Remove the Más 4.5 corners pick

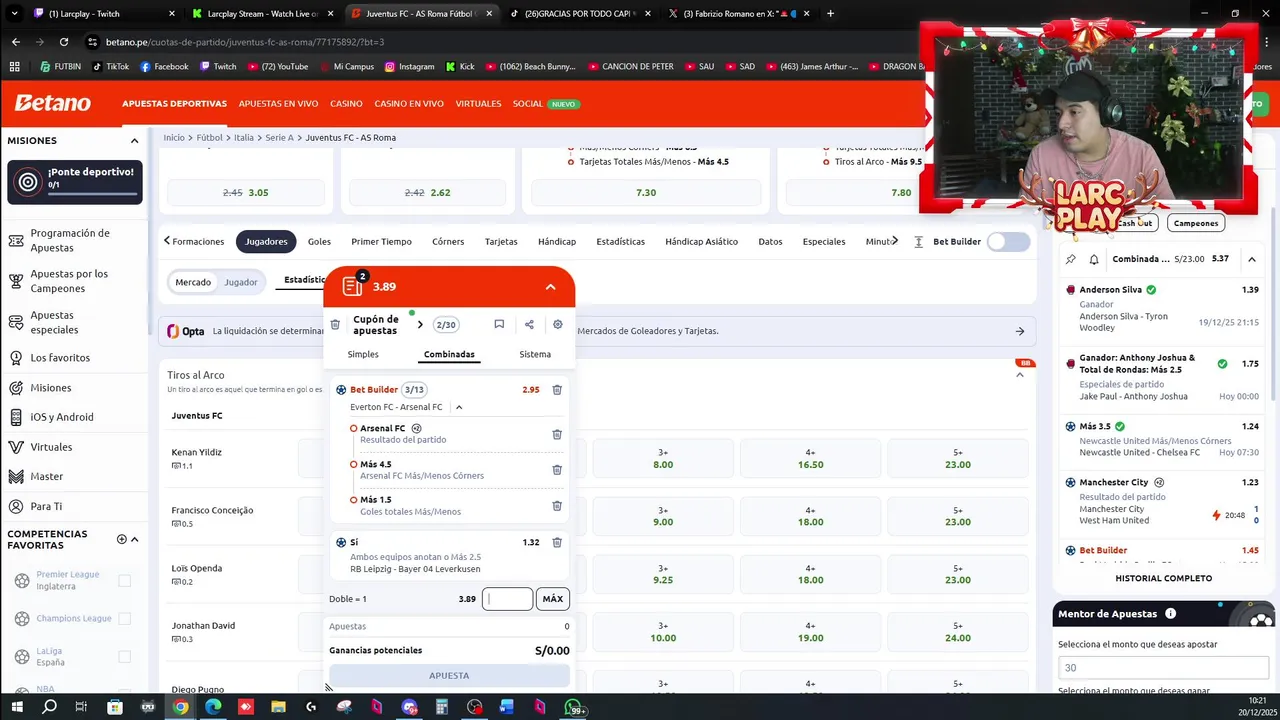[557, 470]
